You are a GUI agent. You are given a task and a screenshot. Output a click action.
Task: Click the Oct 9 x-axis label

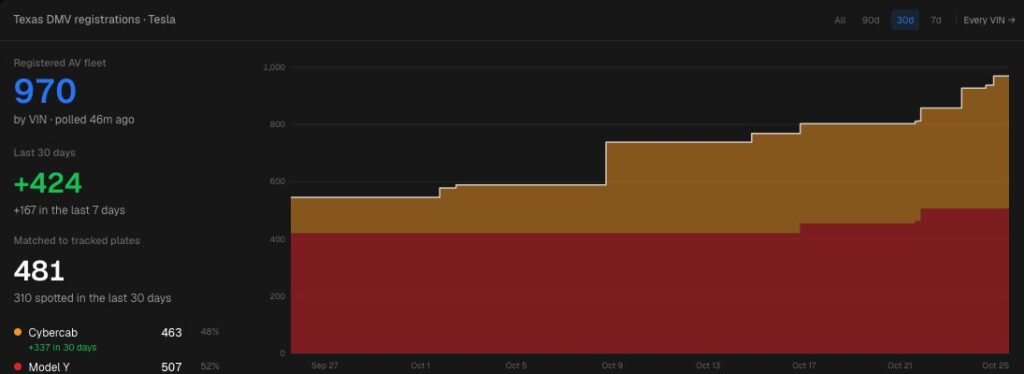click(613, 365)
